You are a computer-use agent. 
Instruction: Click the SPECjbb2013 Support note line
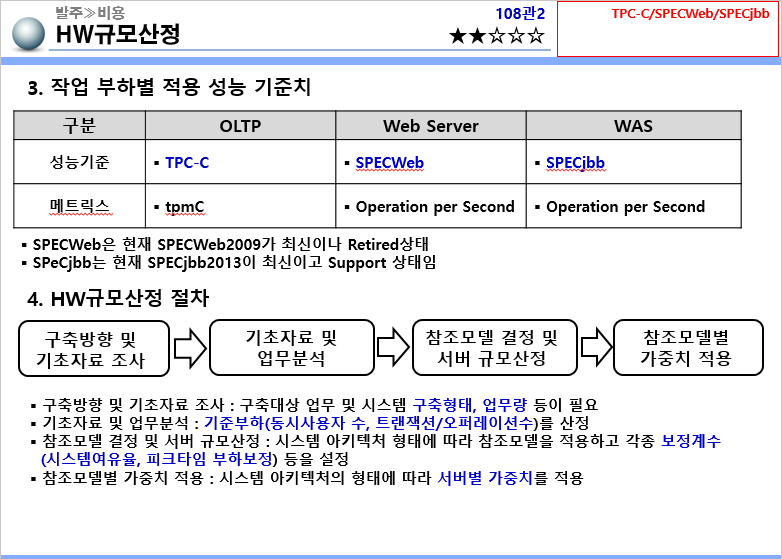pos(229,262)
